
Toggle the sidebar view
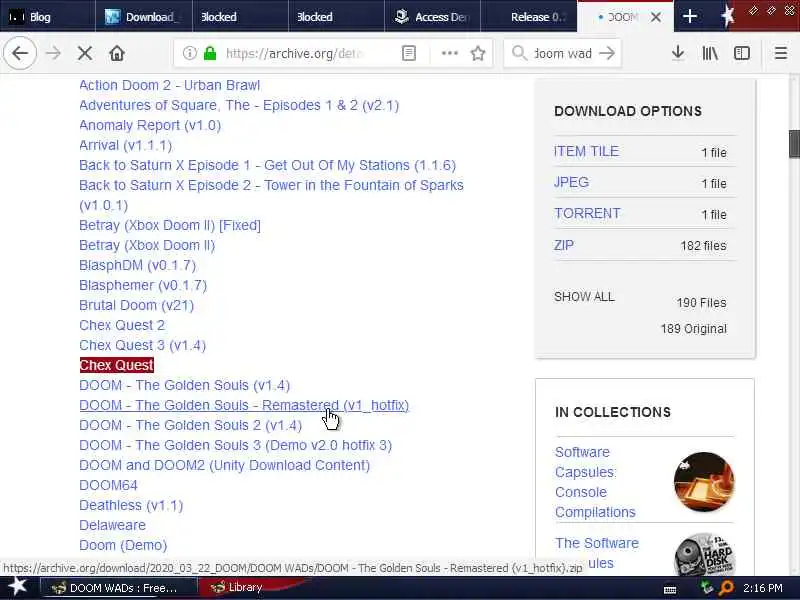[x=742, y=53]
